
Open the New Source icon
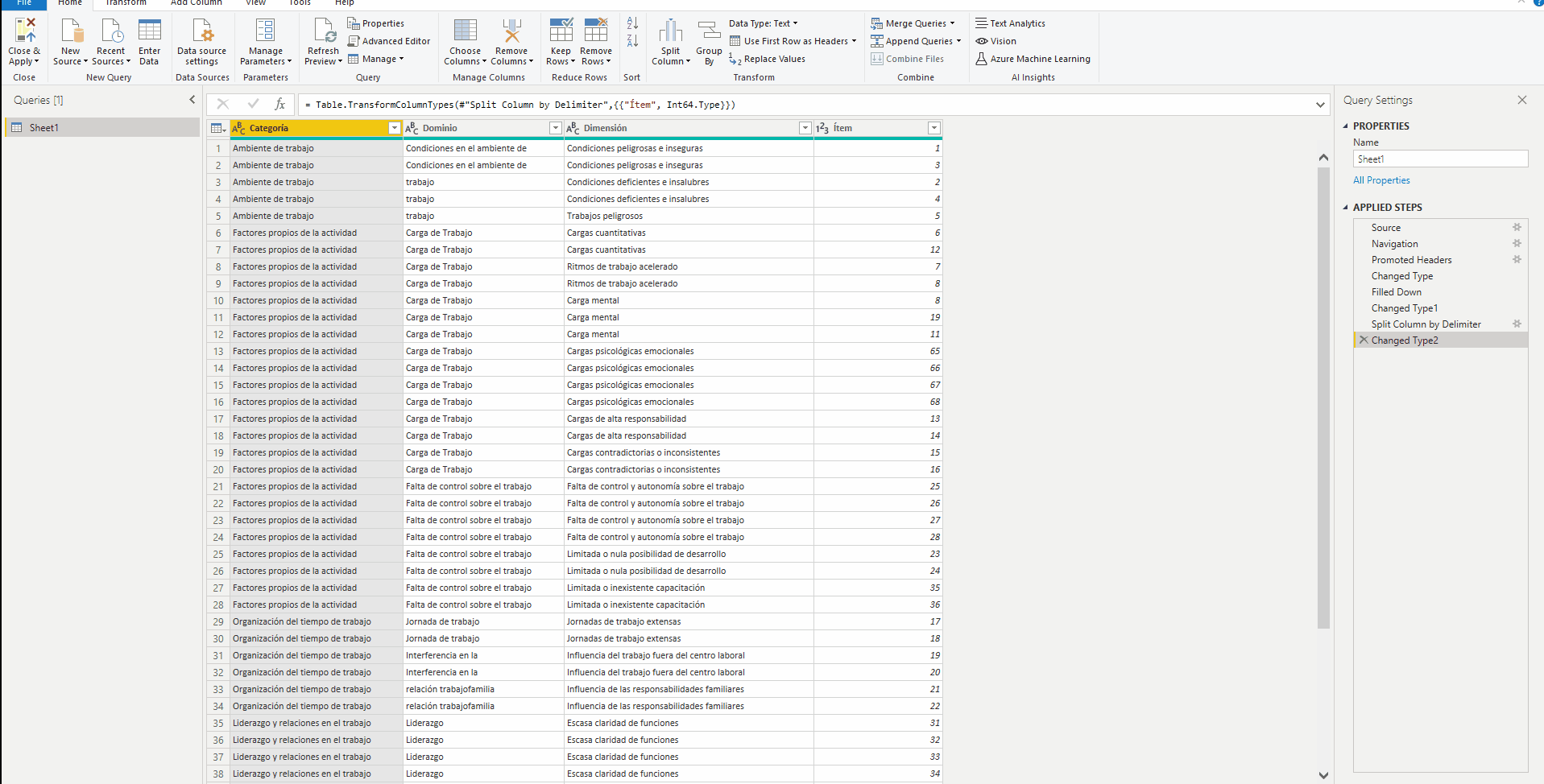coord(71,31)
